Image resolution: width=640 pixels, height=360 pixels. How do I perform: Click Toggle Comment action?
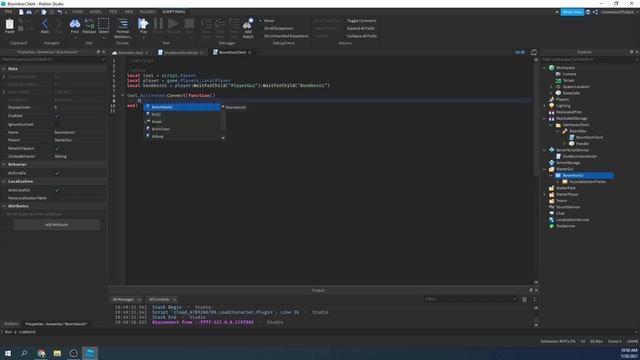[362, 20]
